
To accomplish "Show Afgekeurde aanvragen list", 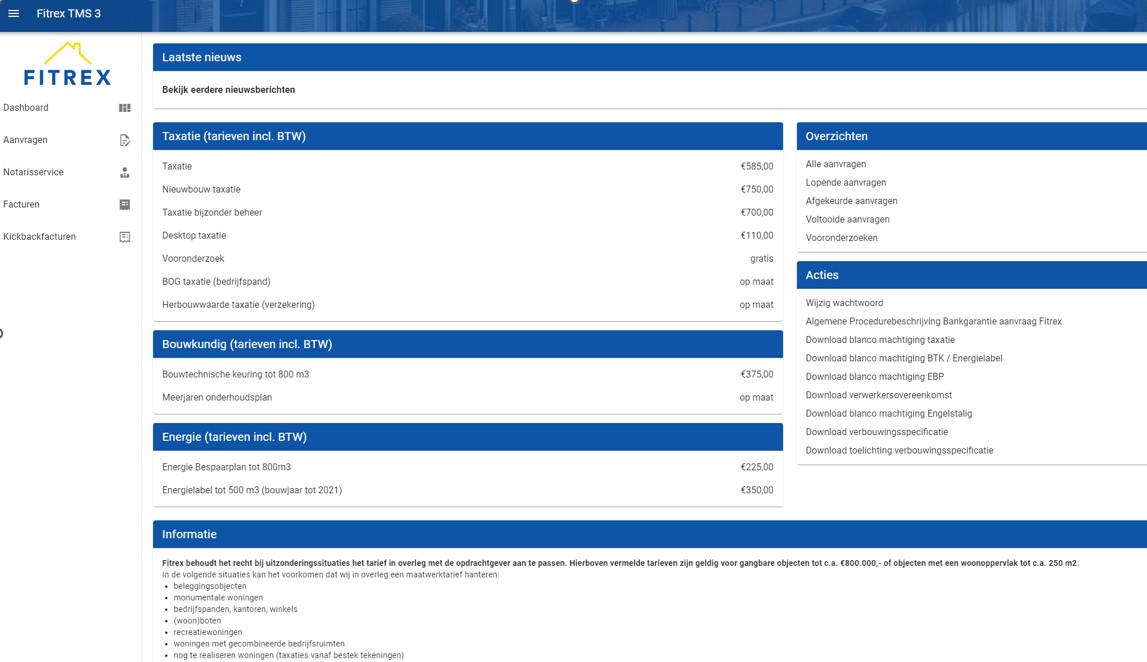I will [x=851, y=201].
